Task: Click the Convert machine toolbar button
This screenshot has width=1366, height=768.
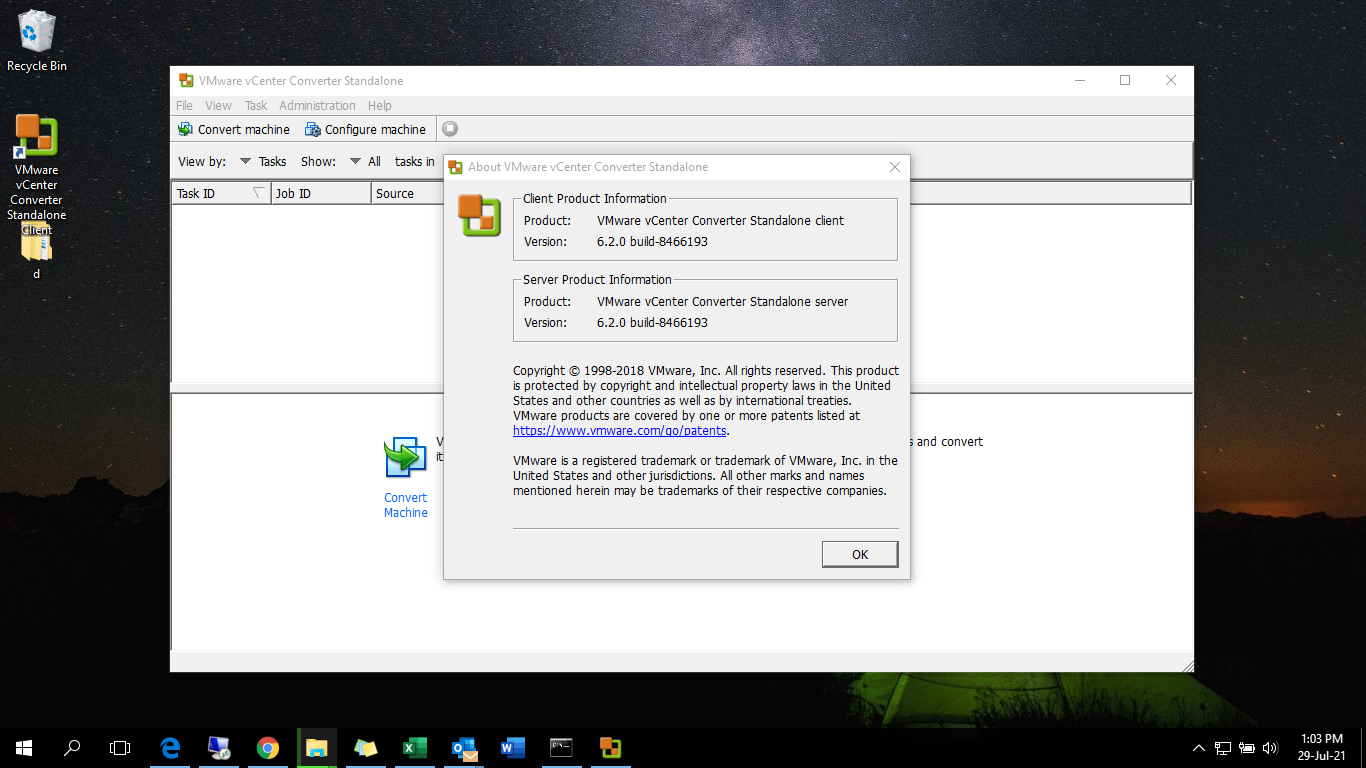Action: coord(234,129)
